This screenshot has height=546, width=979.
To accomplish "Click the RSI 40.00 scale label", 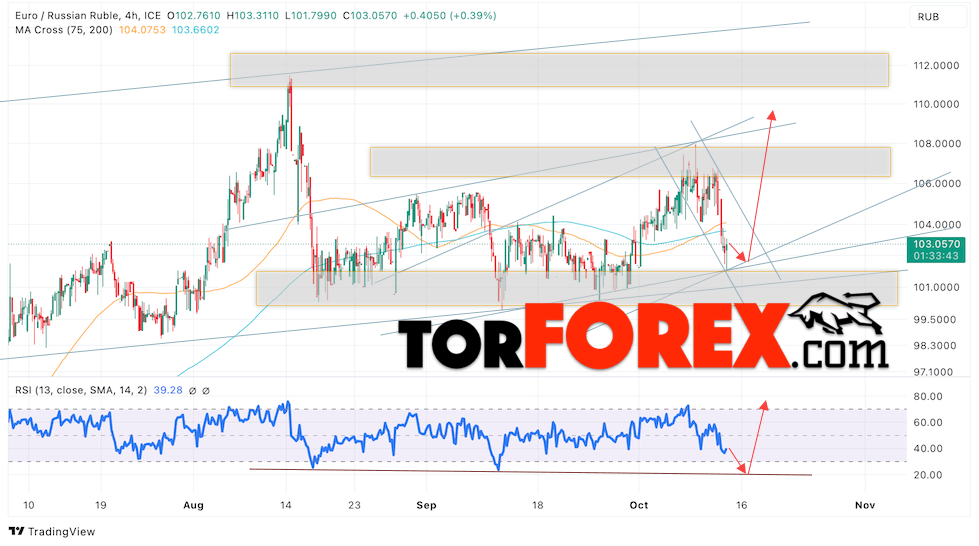I will click(x=928, y=449).
